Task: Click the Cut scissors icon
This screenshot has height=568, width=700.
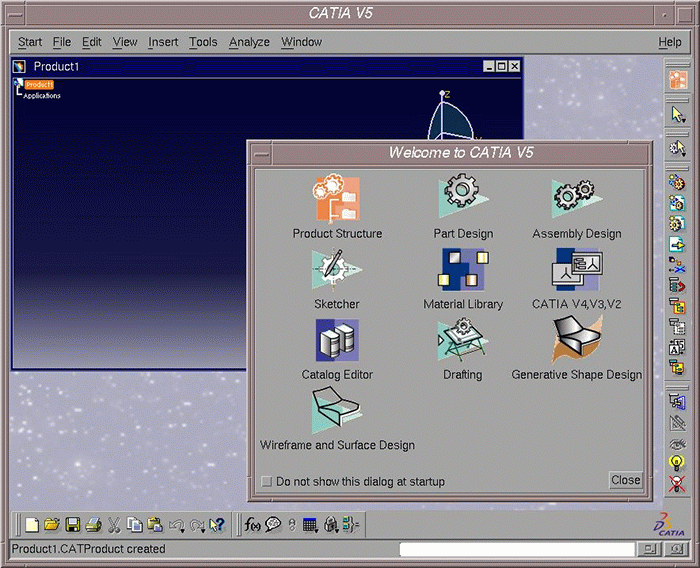Action: click(x=114, y=525)
